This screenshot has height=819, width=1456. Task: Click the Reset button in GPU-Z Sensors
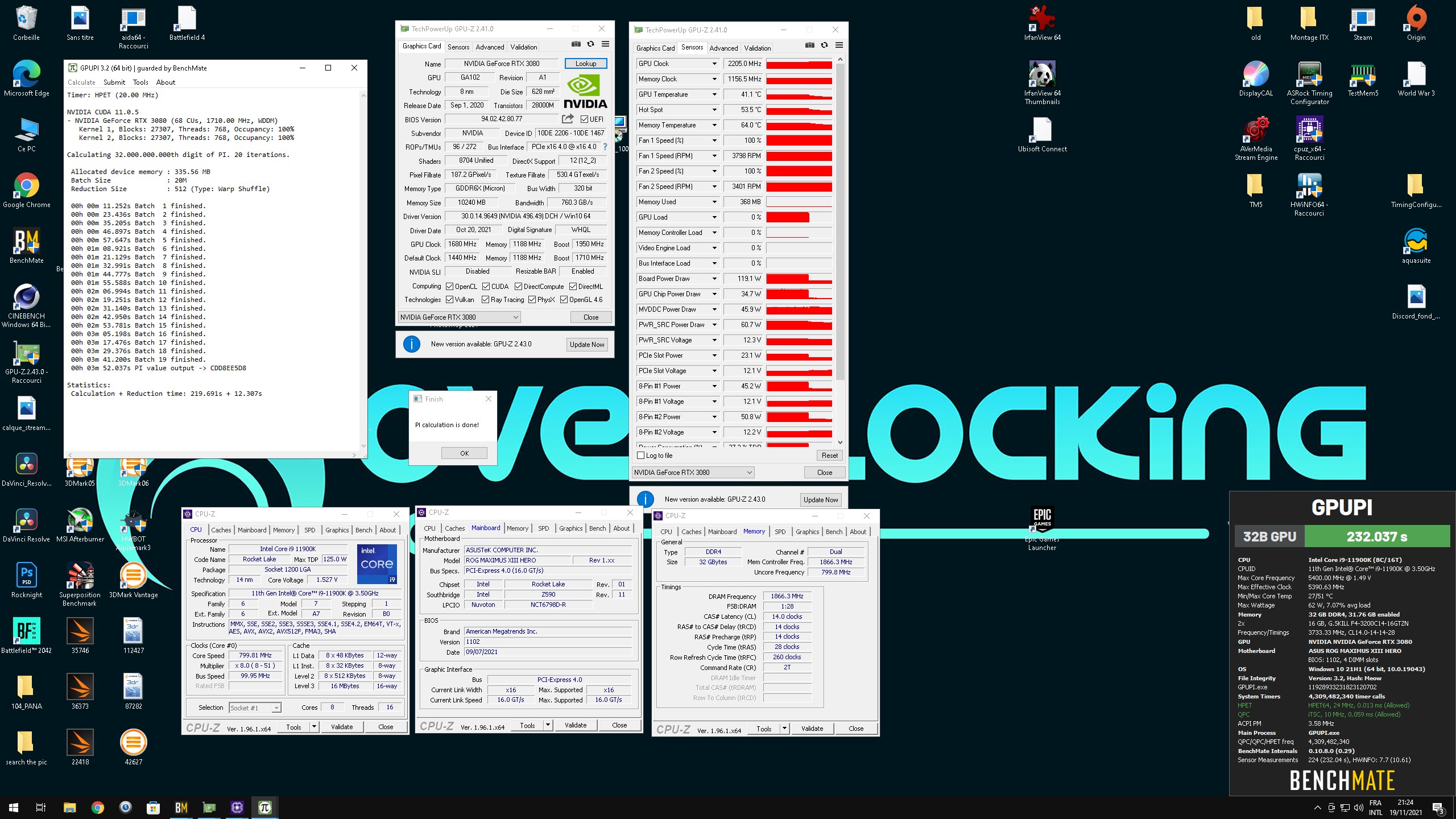click(x=829, y=456)
